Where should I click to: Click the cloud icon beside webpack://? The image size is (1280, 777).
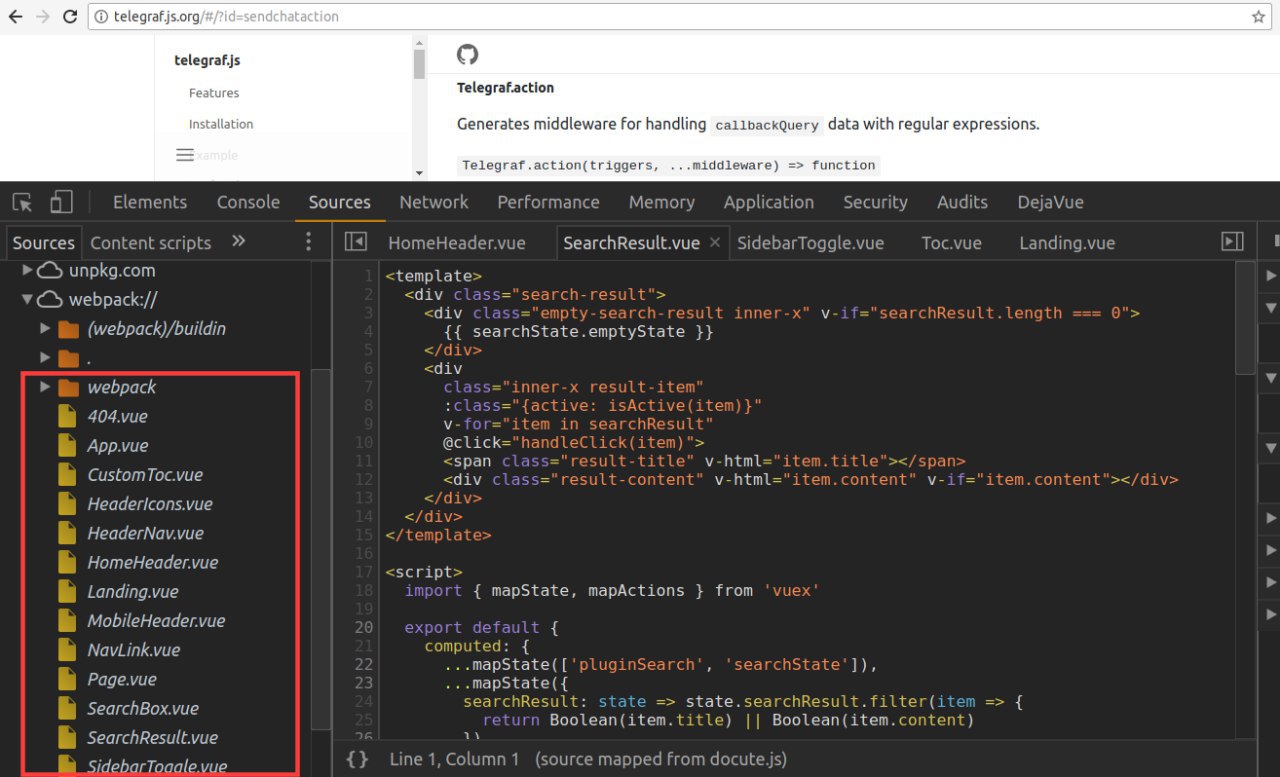pyautogui.click(x=50, y=299)
